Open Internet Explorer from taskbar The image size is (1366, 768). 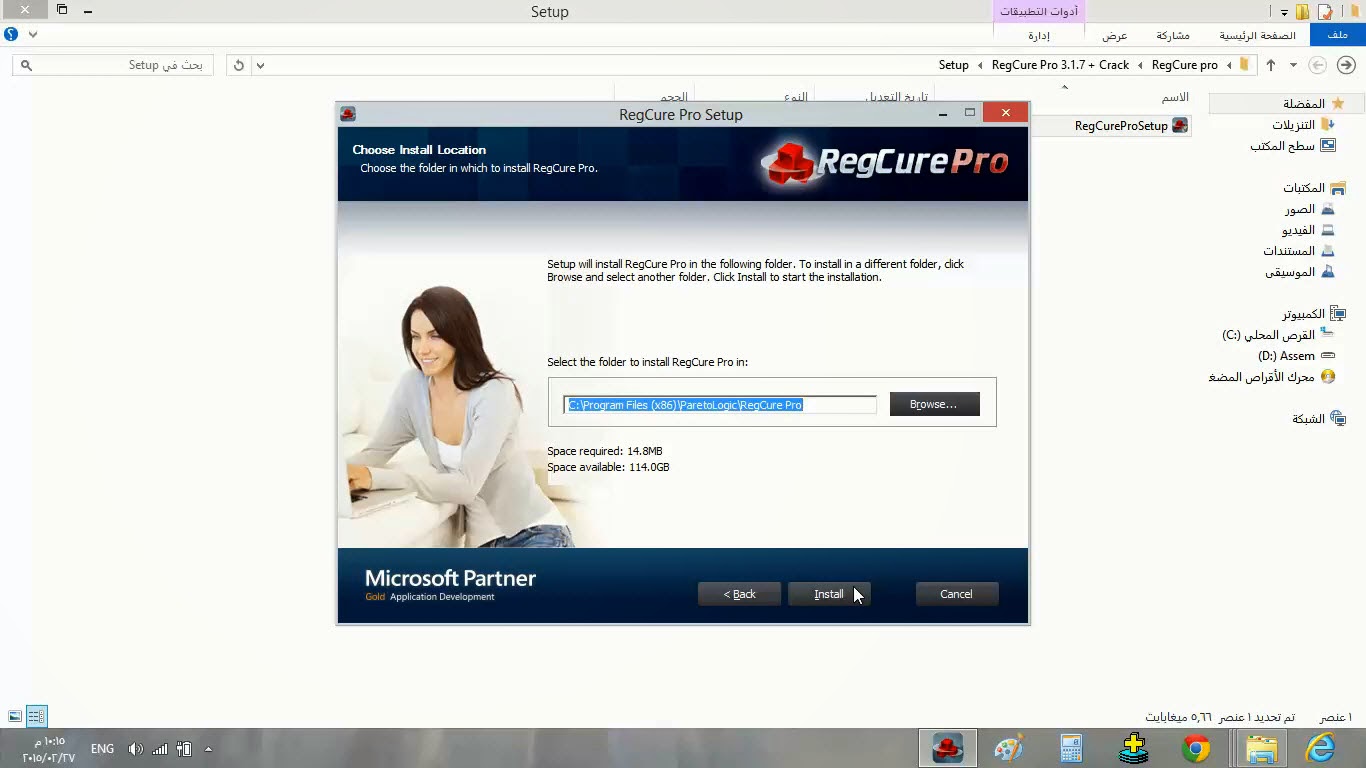tap(1321, 748)
